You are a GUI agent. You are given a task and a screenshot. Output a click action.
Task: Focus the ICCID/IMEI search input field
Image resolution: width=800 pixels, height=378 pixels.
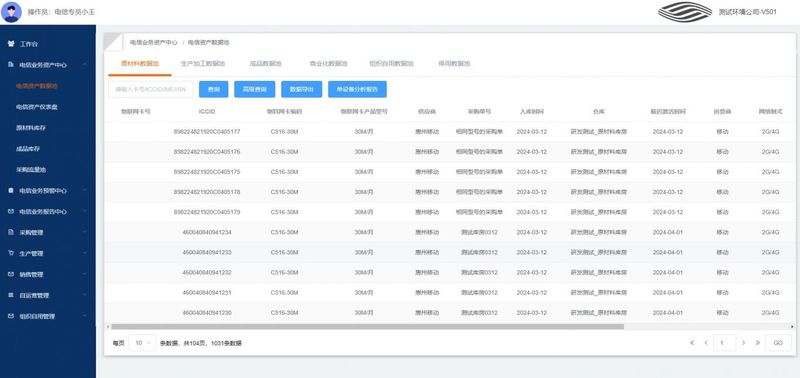pos(151,89)
